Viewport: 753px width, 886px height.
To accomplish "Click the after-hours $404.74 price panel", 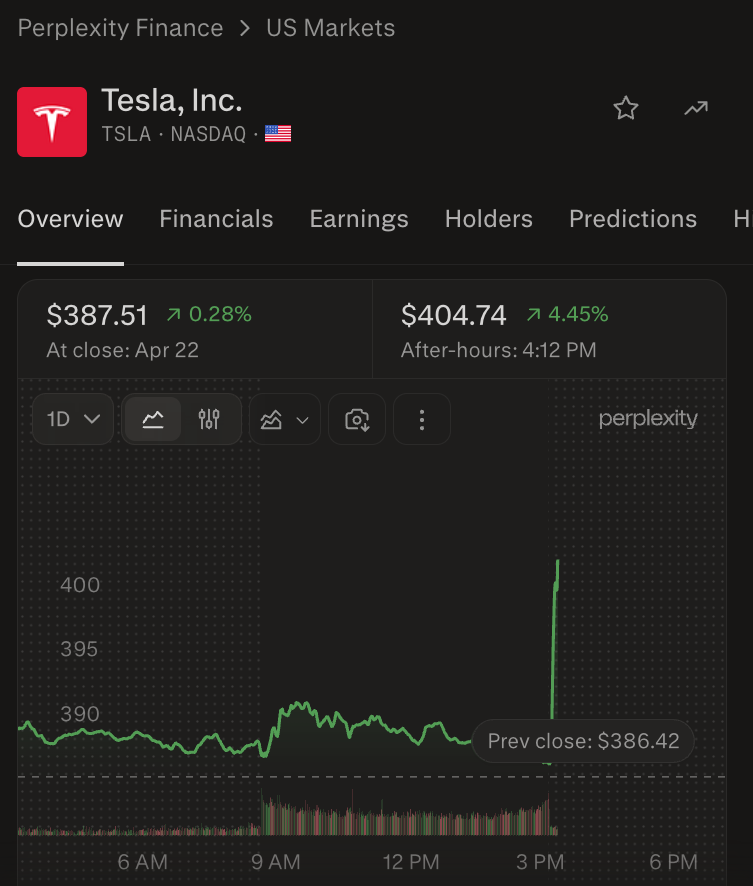I will [x=548, y=330].
